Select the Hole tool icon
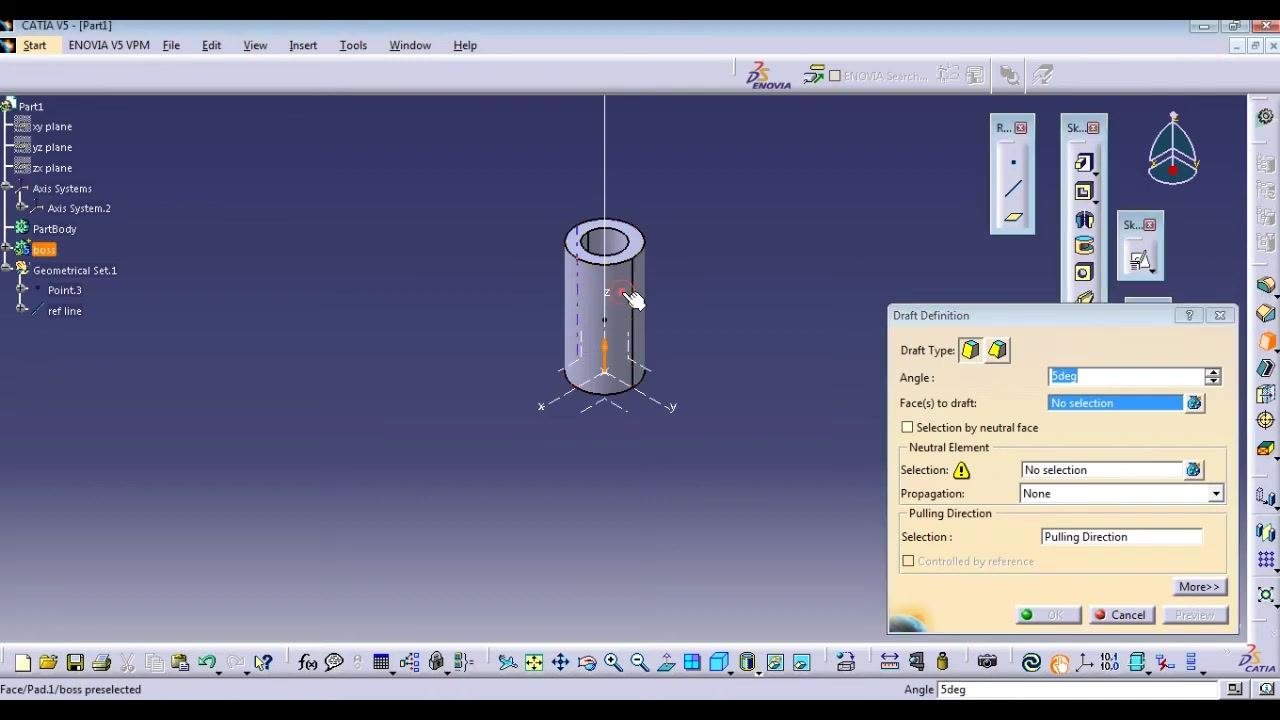Image resolution: width=1280 pixels, height=720 pixels. pyautogui.click(x=1084, y=273)
